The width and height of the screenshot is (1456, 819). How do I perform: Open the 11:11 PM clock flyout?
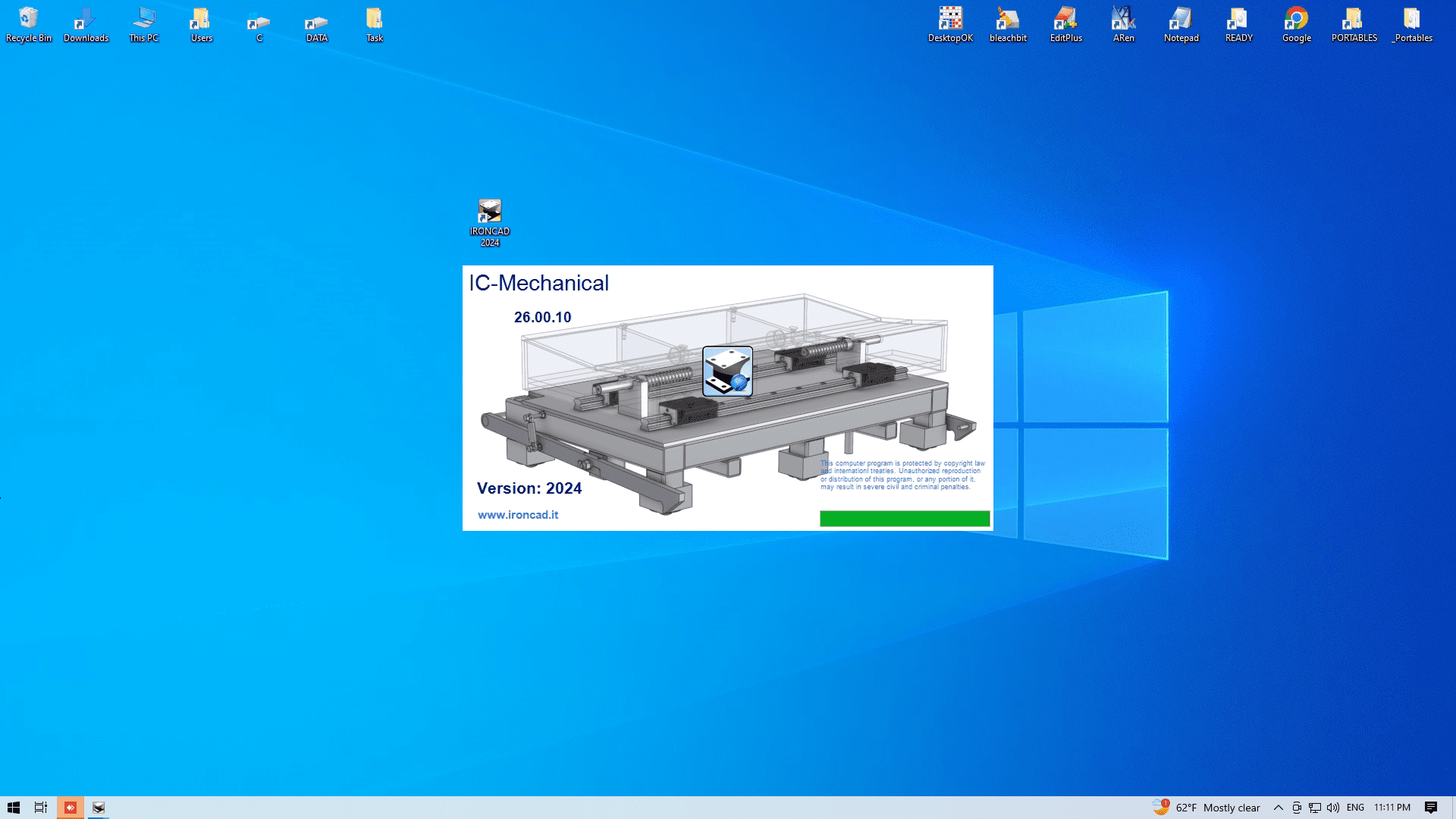[x=1392, y=808]
